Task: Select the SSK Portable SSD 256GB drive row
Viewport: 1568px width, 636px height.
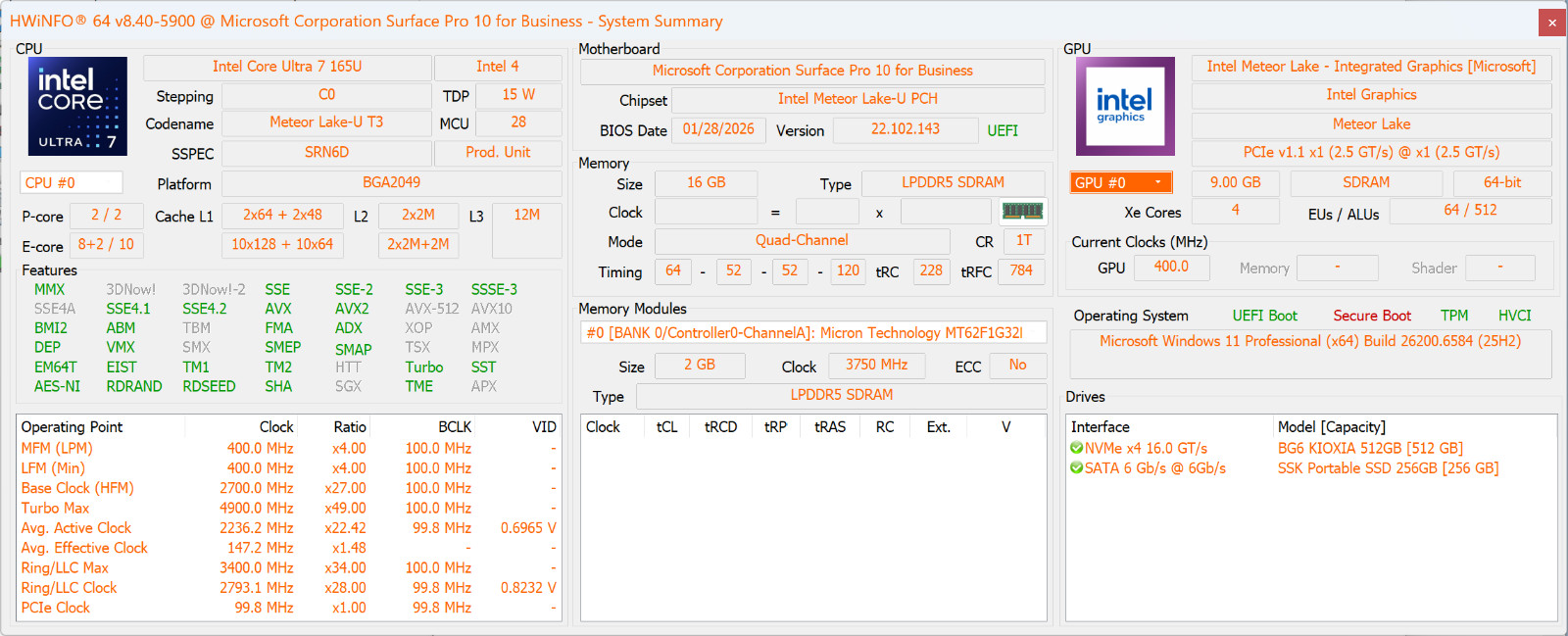Action: (x=1311, y=468)
